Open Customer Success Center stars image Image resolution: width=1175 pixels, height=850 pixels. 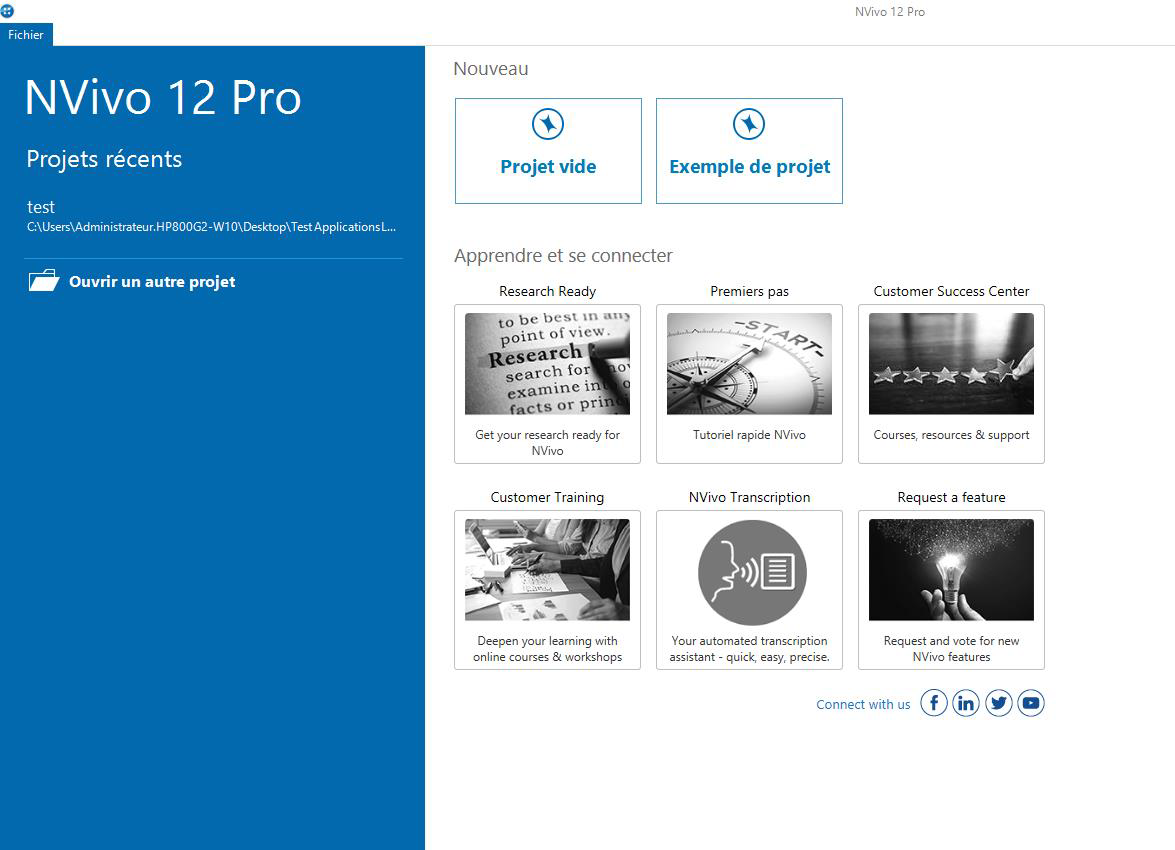[951, 364]
